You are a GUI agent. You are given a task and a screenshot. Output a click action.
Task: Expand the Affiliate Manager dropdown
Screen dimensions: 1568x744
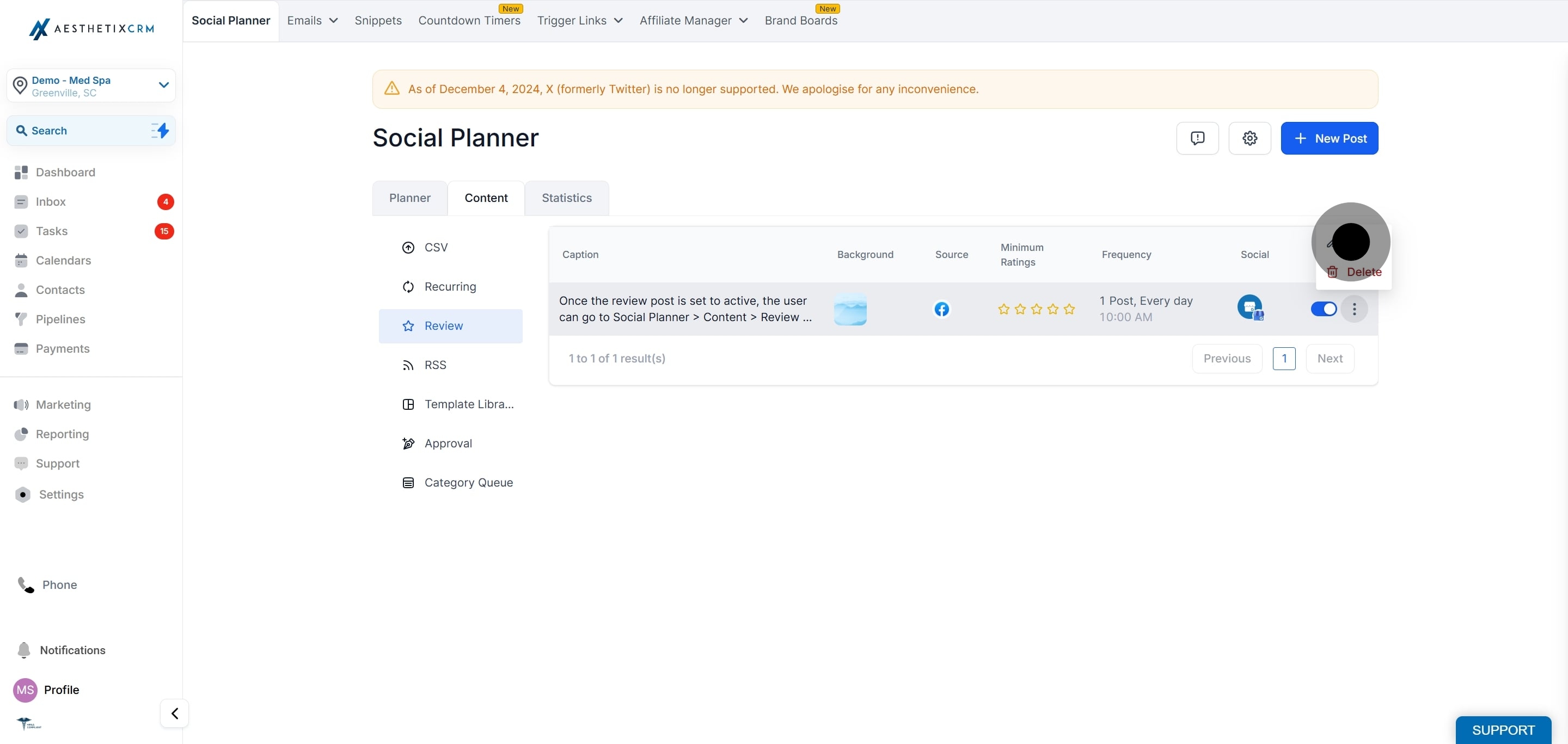tap(693, 21)
